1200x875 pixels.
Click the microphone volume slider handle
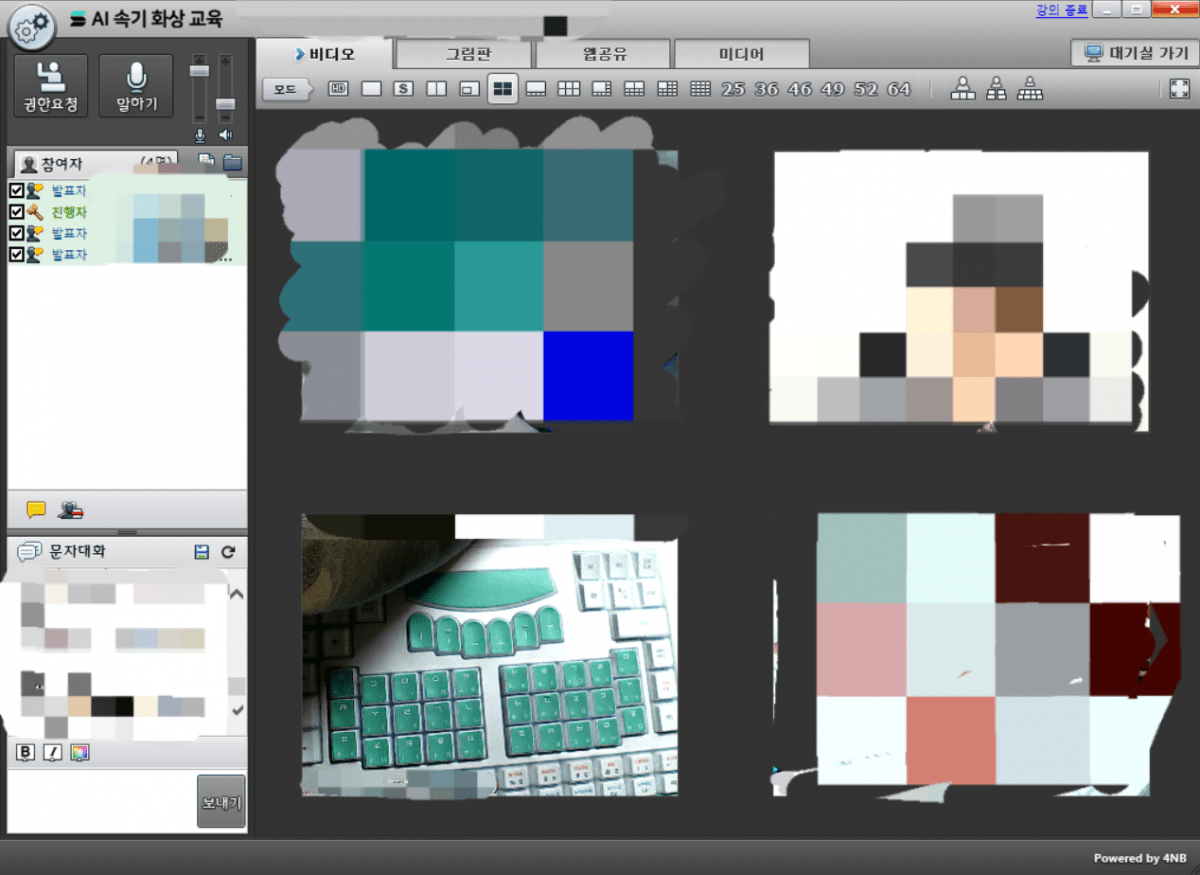200,71
